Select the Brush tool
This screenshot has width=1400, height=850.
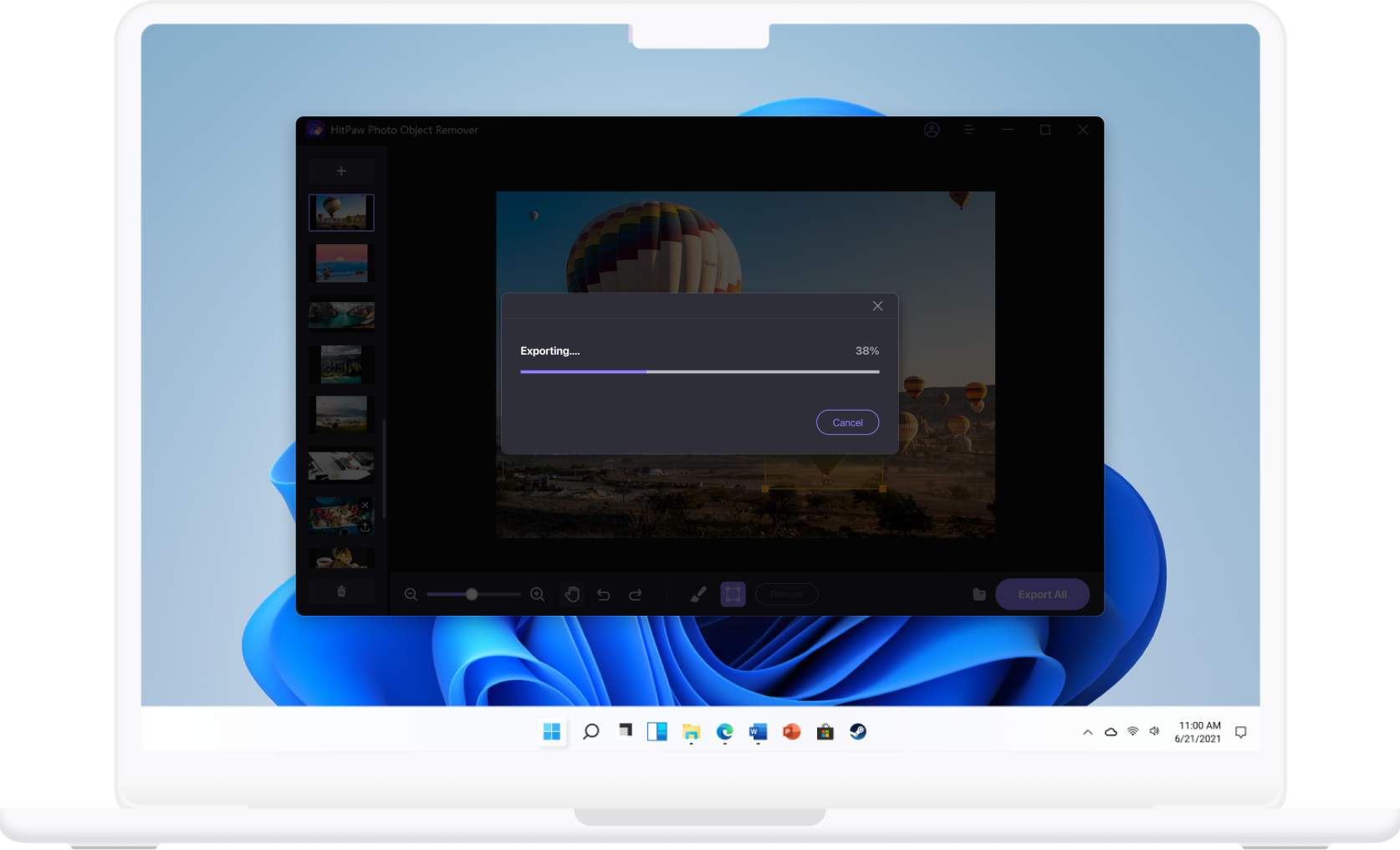tap(698, 594)
